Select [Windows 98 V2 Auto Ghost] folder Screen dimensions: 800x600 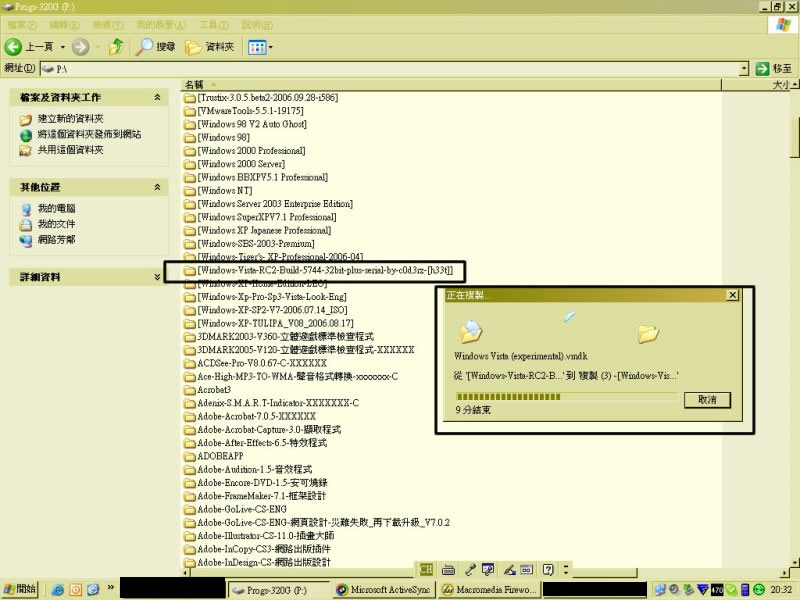245,124
